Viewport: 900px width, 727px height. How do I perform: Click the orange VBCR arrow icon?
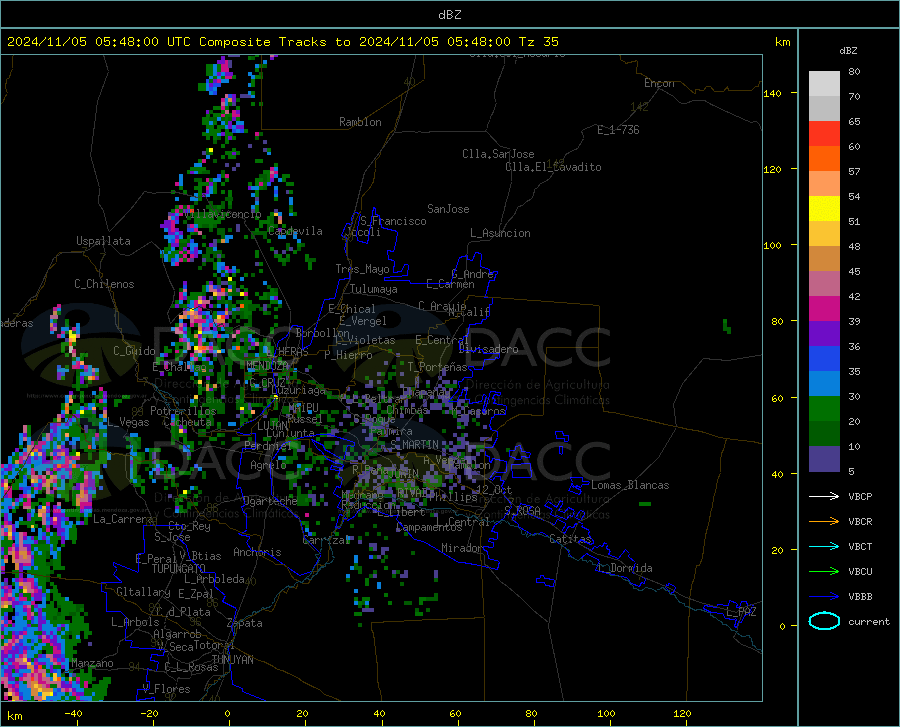[824, 522]
